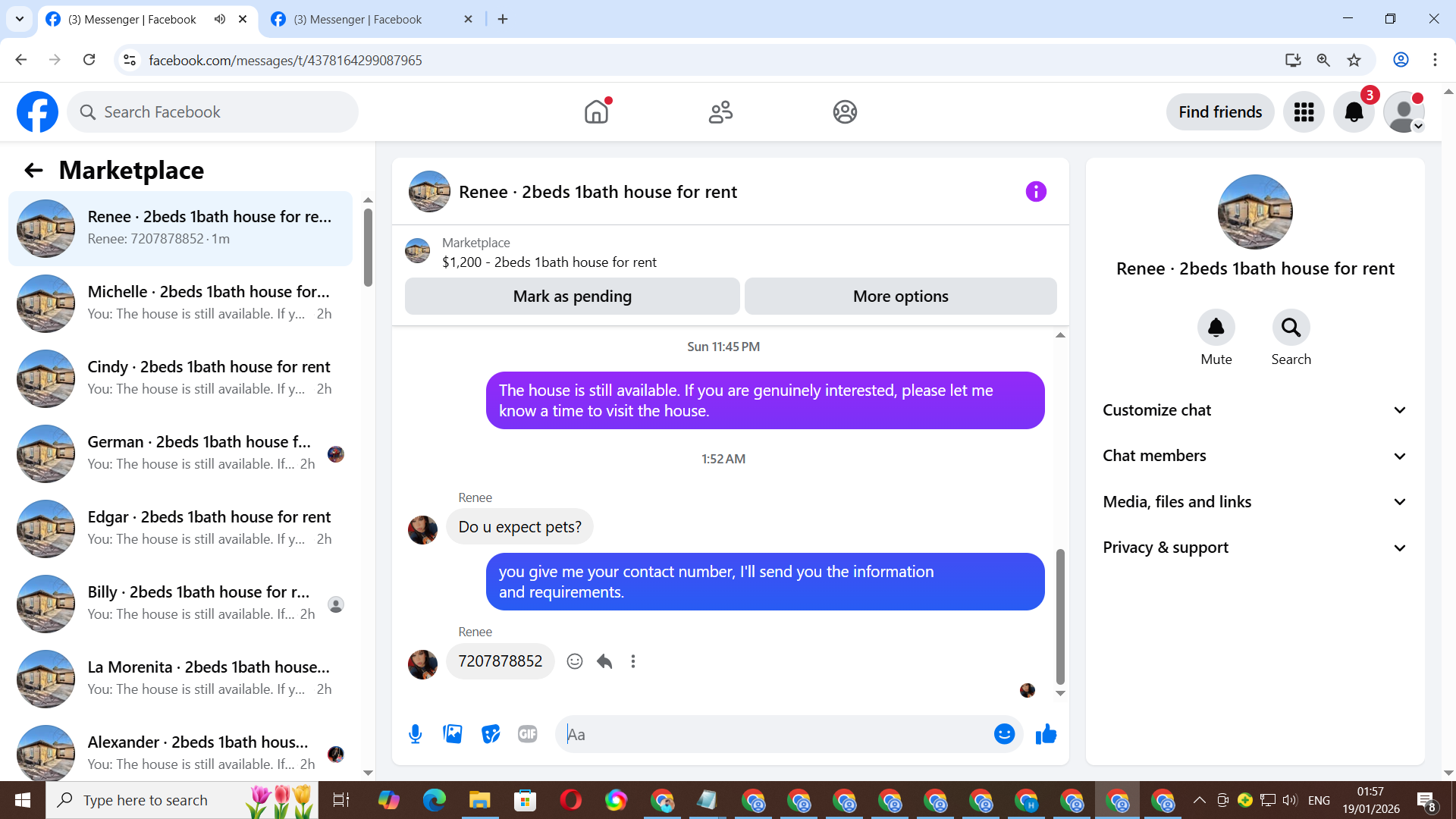Image resolution: width=1456 pixels, height=819 pixels.
Task: Open the notifications bell with 3 badge
Action: click(x=1354, y=112)
